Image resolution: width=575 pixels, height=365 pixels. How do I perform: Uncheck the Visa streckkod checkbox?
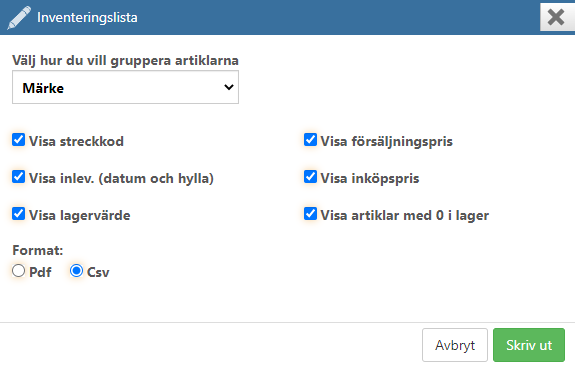(18, 140)
